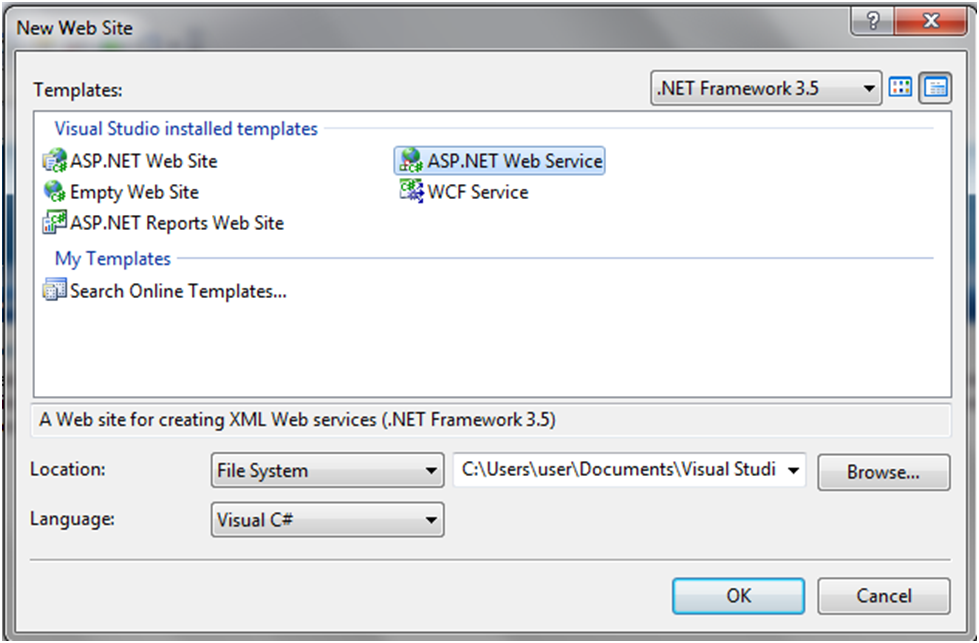Switch to small icons list view
Viewport: 979px width, 643px height.
coord(936,88)
